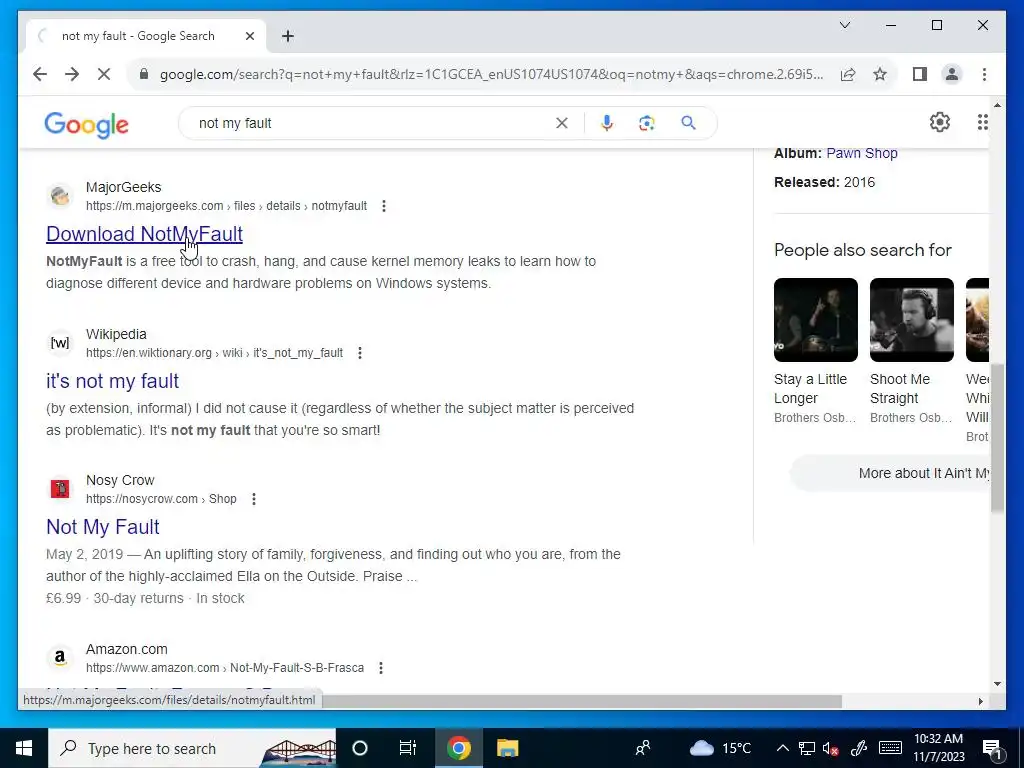Go forward with the forward arrow
Image resolution: width=1024 pixels, height=768 pixels.
click(x=72, y=74)
